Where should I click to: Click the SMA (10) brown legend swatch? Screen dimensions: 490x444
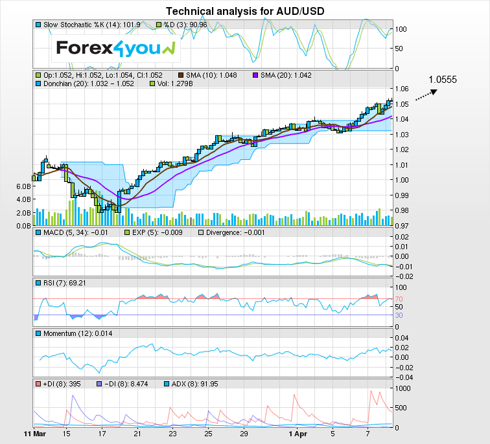coord(181,75)
